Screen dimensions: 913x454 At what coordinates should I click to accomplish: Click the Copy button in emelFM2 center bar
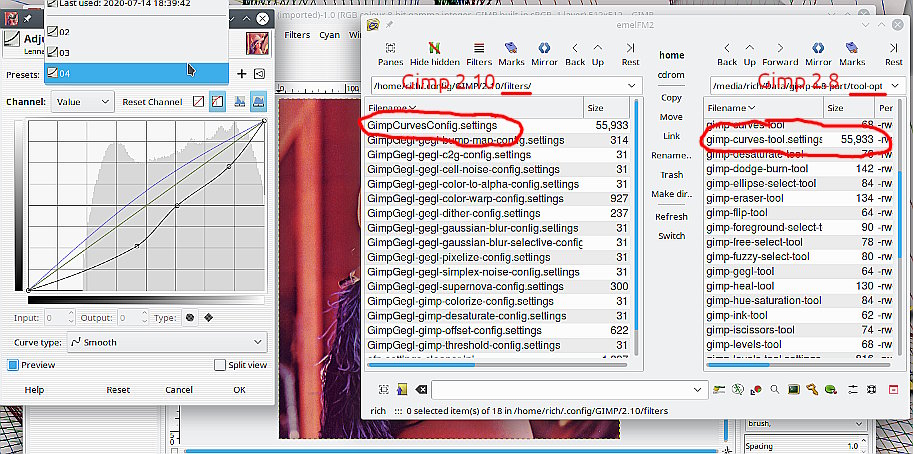671,98
